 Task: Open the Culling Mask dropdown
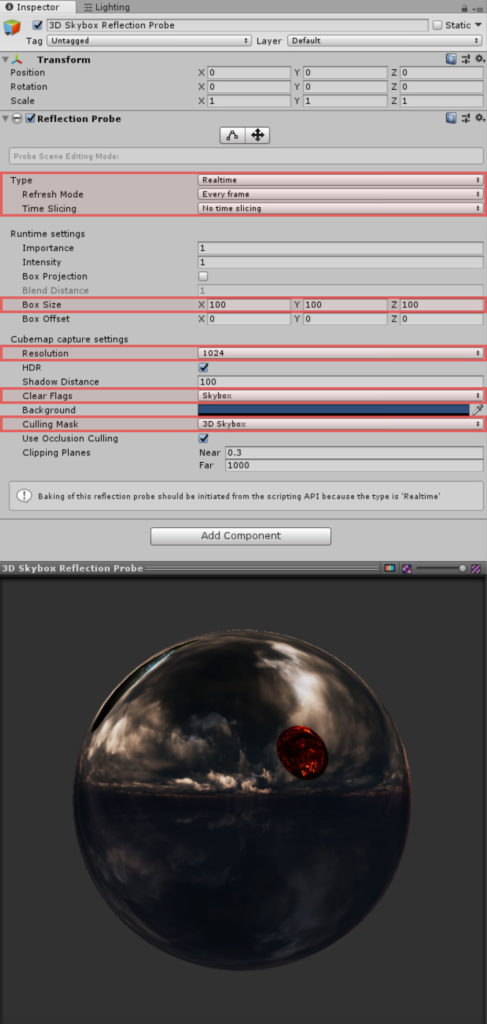(339, 424)
